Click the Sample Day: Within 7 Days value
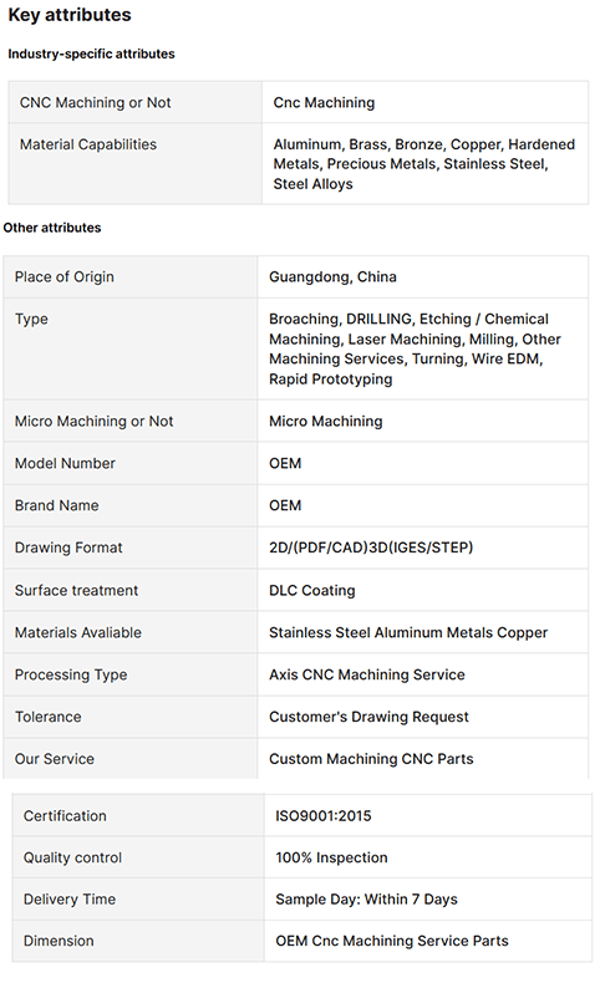 click(x=366, y=899)
